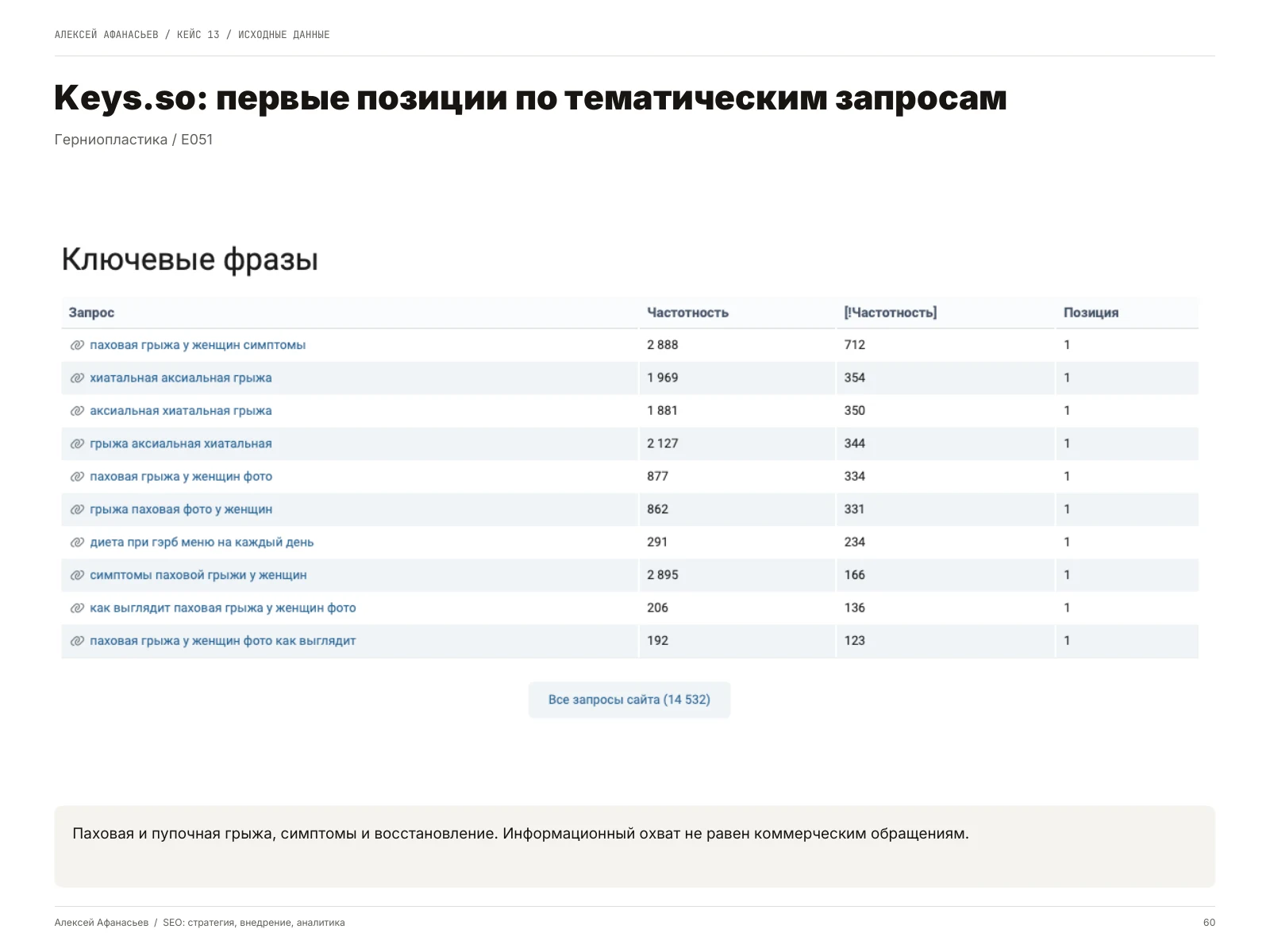Image resolution: width=1270 pixels, height=952 pixels.
Task: Click link icon beside 'аксиальная хиатальная грыжа'
Action: (77, 411)
